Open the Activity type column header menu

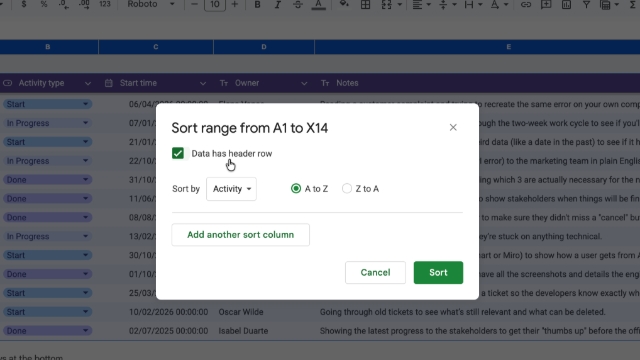[x=88, y=83]
